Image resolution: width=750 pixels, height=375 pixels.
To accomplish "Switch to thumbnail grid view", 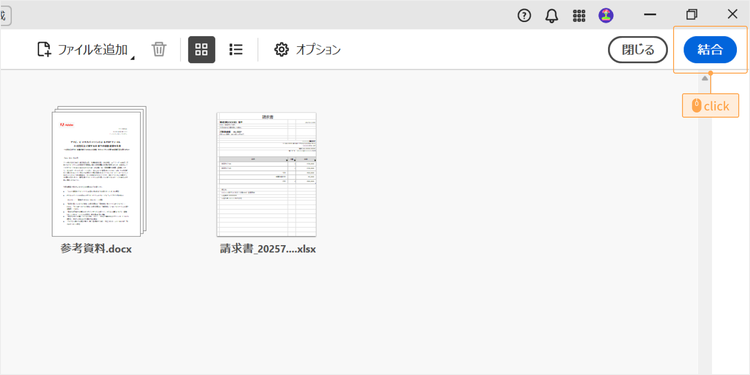I will (x=201, y=49).
